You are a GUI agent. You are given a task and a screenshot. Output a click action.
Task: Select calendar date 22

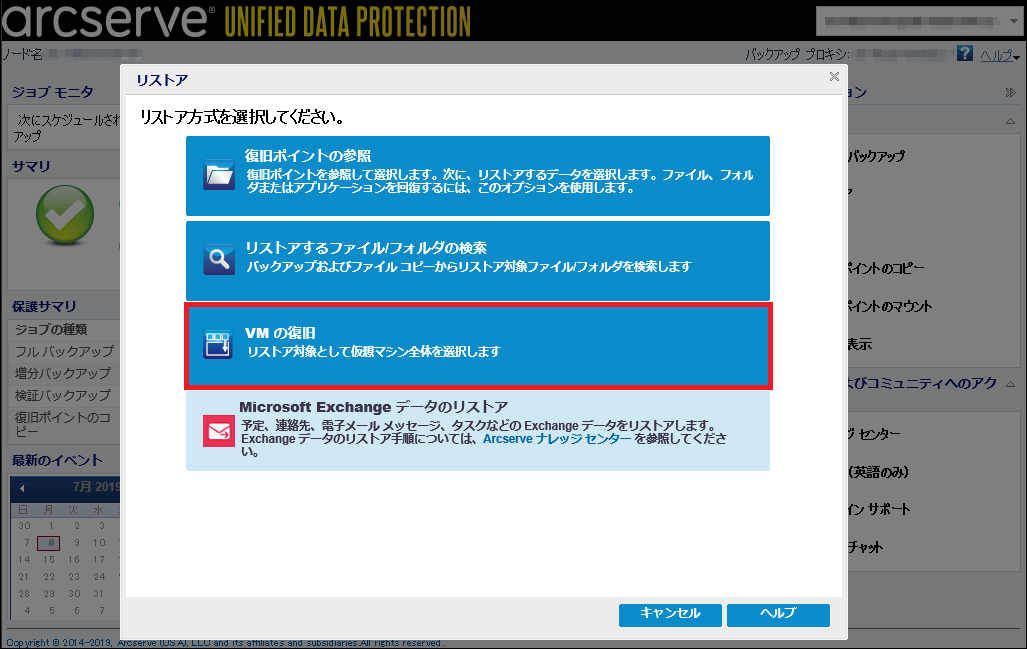pyautogui.click(x=49, y=577)
